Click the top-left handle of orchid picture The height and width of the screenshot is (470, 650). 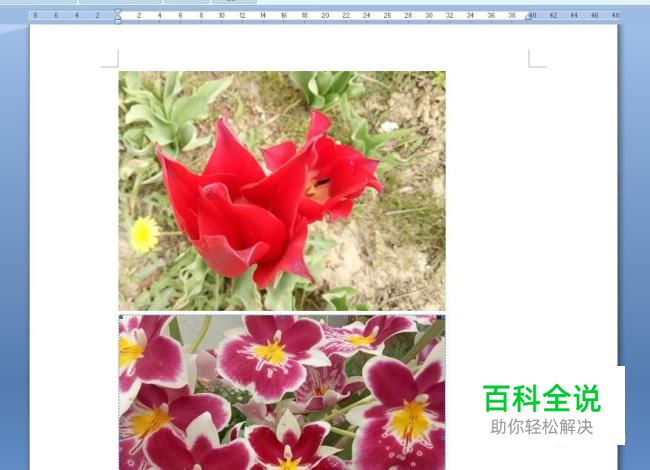(x=121, y=317)
